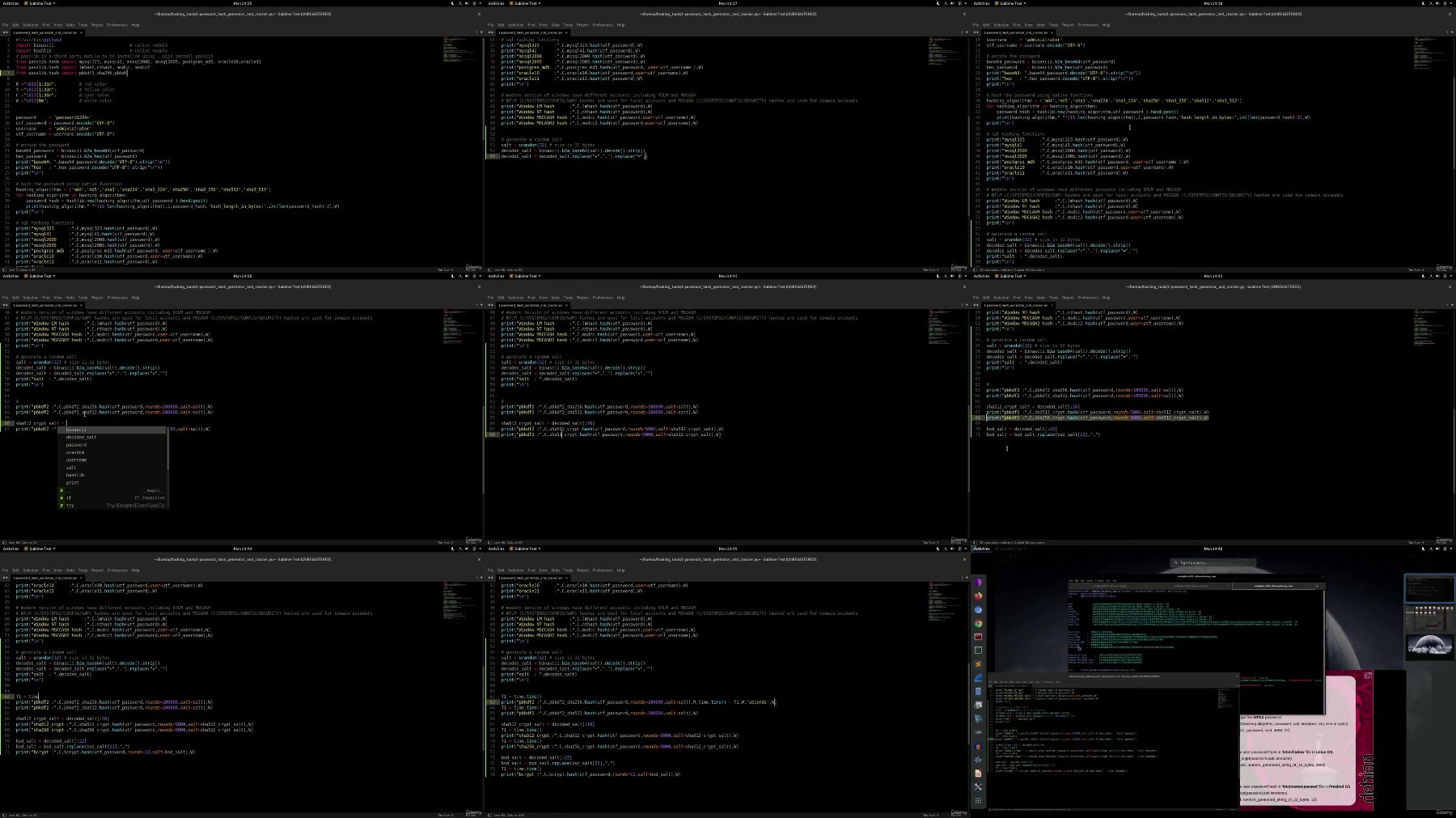Click the snippet icon beside 'try' suggestion
Image resolution: width=1456 pixels, height=818 pixels.
61,506
